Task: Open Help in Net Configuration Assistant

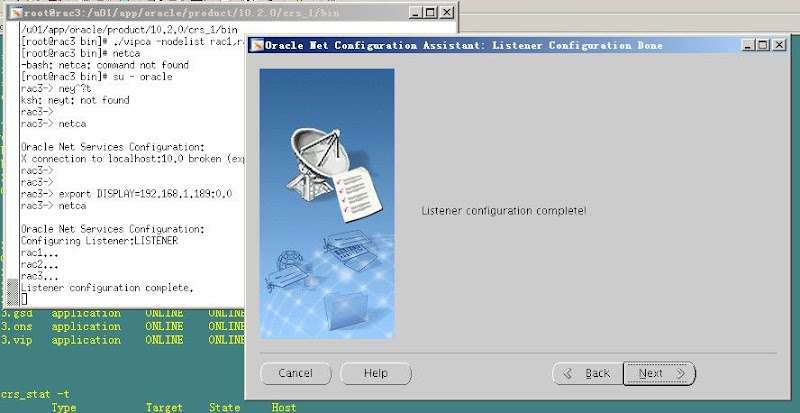Action: (376, 374)
